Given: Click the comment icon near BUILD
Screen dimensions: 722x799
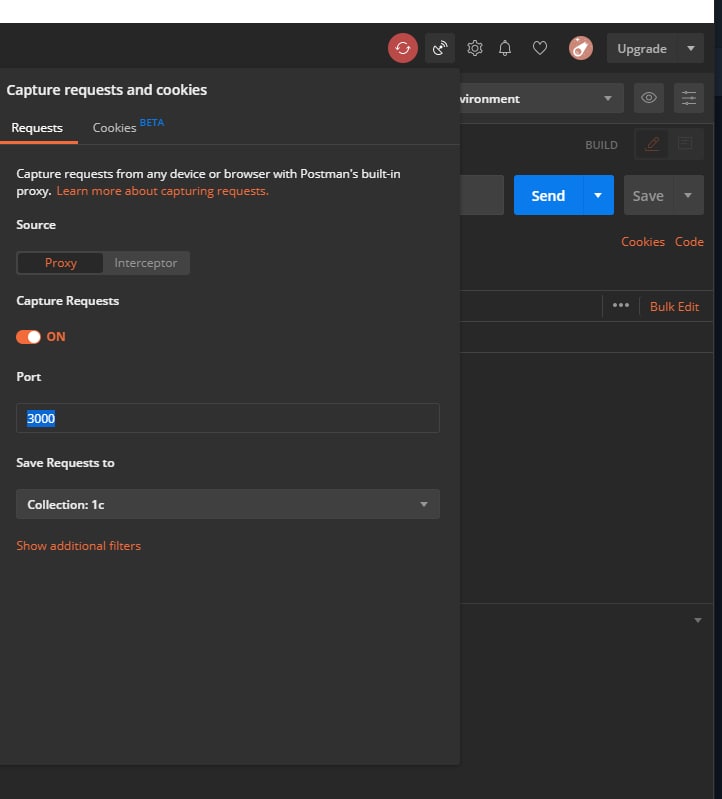Looking at the screenshot, I should 685,144.
